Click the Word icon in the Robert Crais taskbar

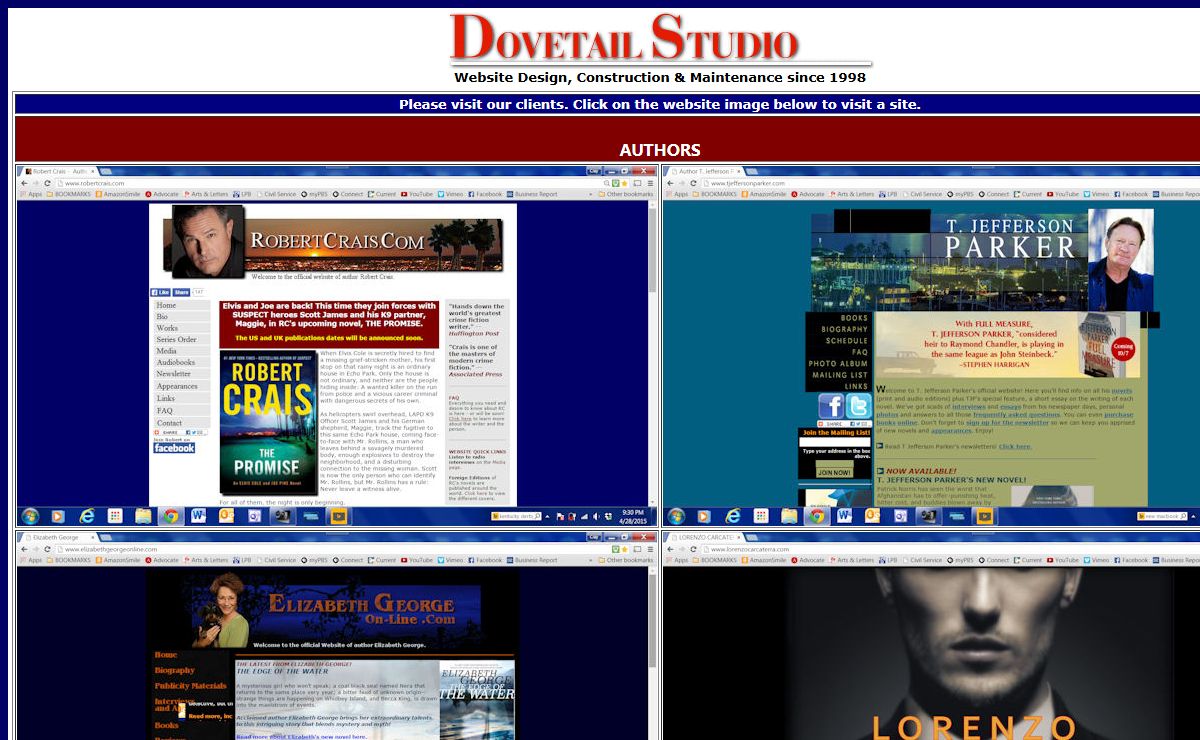[x=198, y=516]
